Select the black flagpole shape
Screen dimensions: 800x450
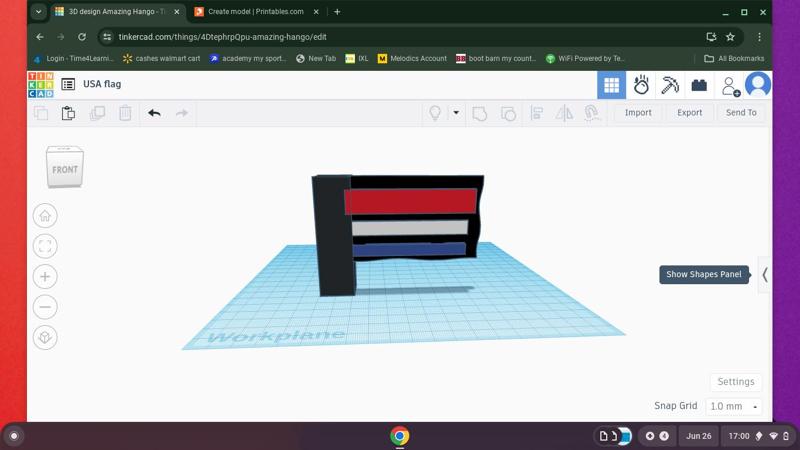pos(334,236)
